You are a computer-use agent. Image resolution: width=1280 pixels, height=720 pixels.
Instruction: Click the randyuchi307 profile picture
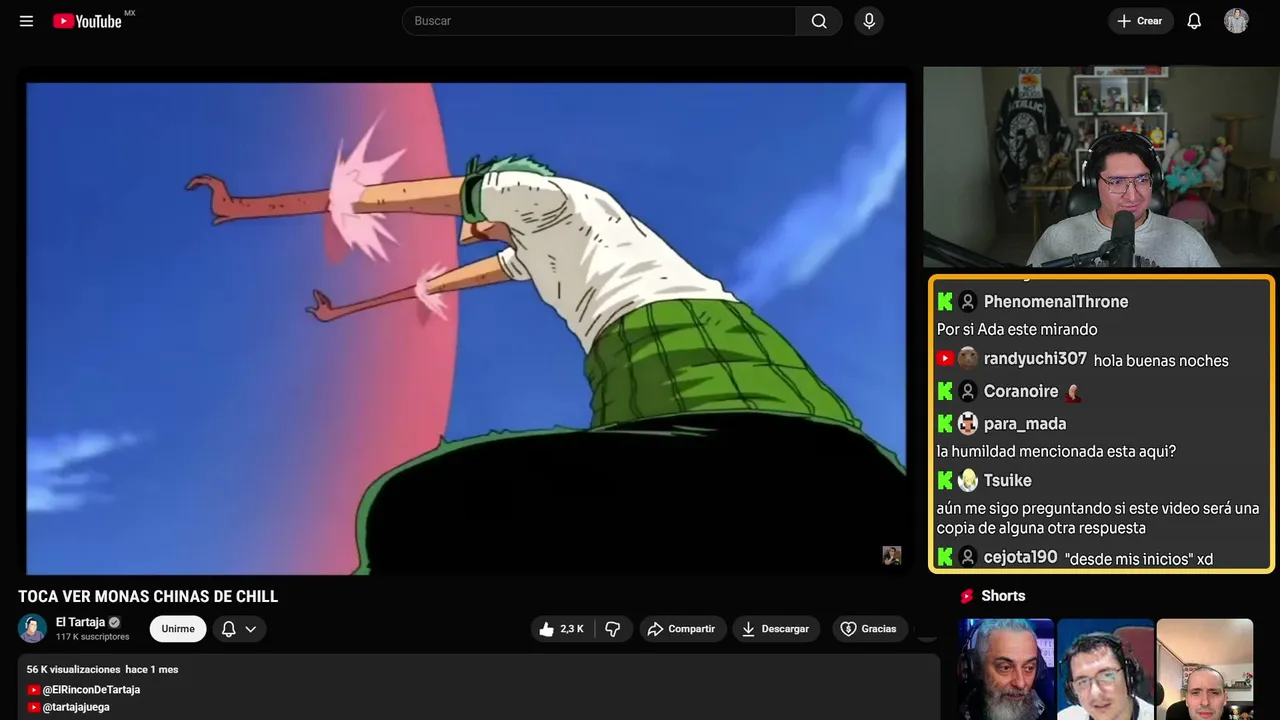click(967, 358)
